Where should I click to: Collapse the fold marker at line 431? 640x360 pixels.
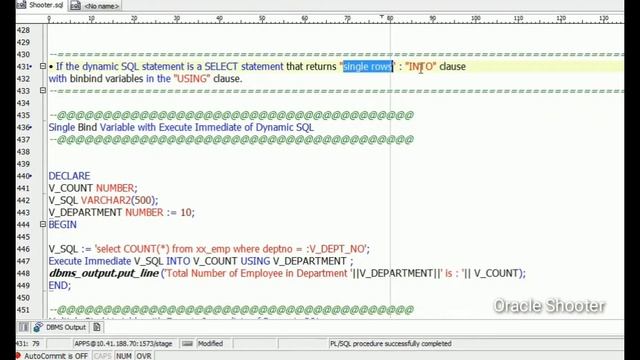coord(43,66)
